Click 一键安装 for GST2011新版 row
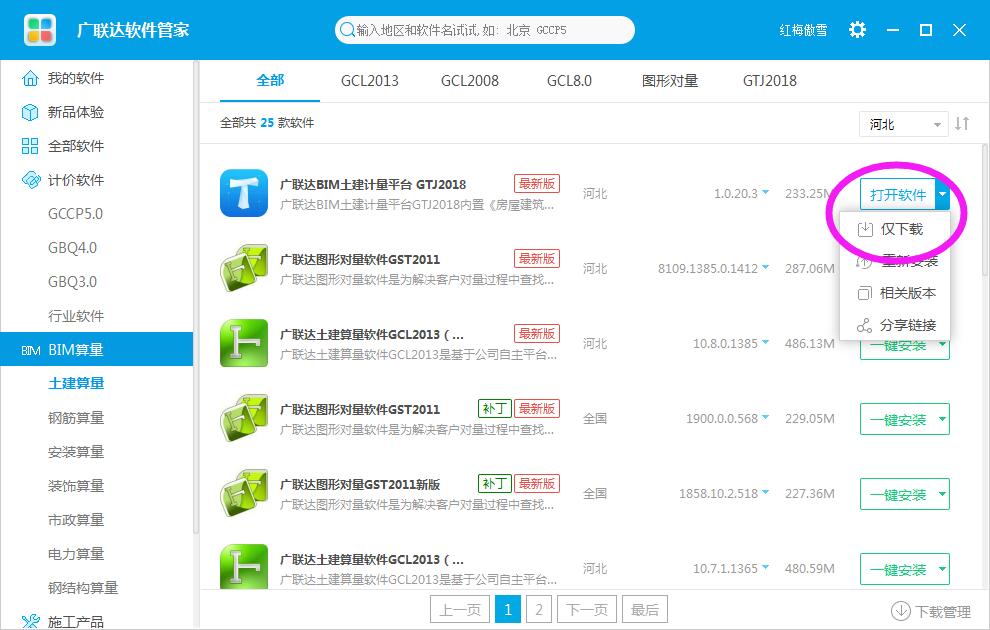This screenshot has height=630, width=990. [897, 494]
